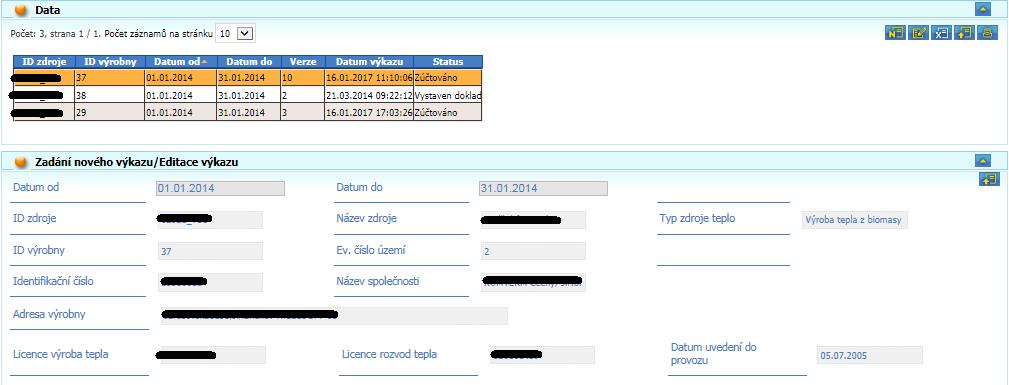Click the upload icon in edit panel
Viewport: 1009px width, 385px height.
tap(989, 180)
